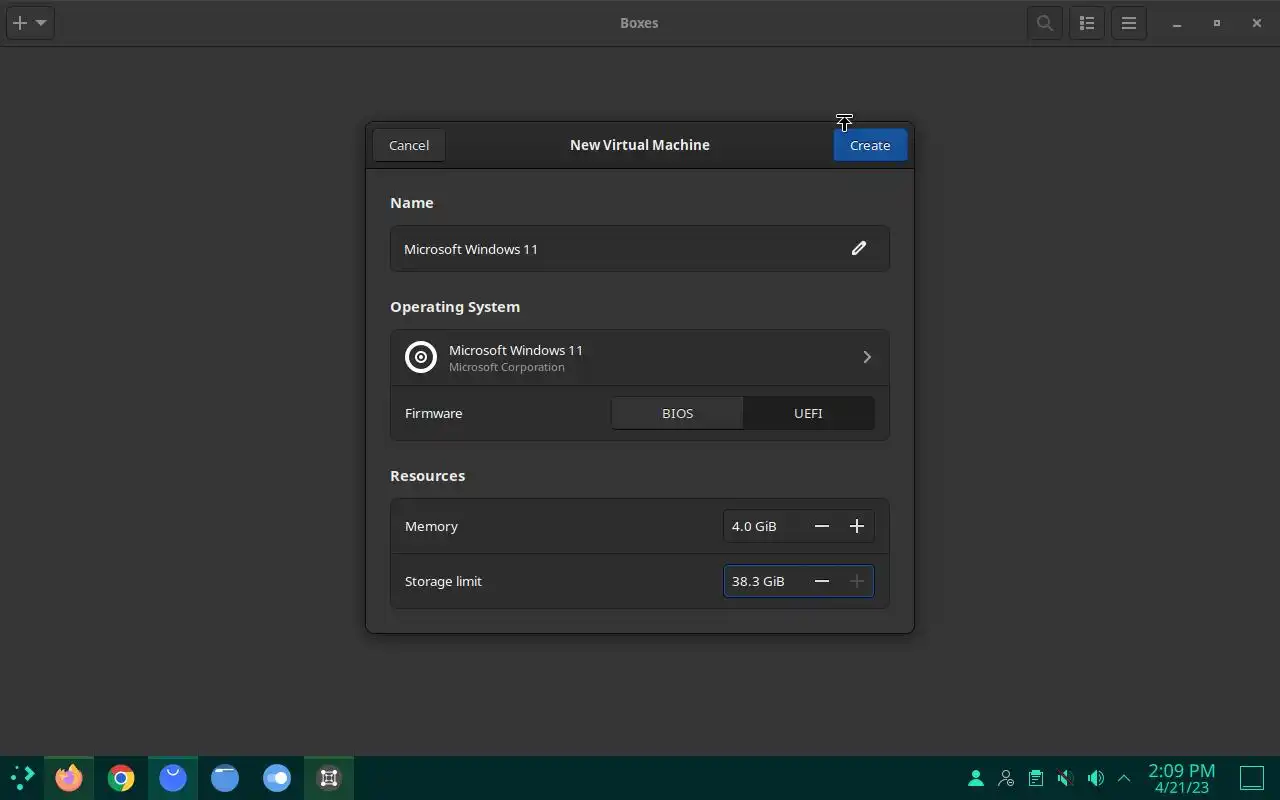Viewport: 1280px width, 800px height.
Task: Open the toggle-shaped settings app in taskbar
Action: point(277,777)
